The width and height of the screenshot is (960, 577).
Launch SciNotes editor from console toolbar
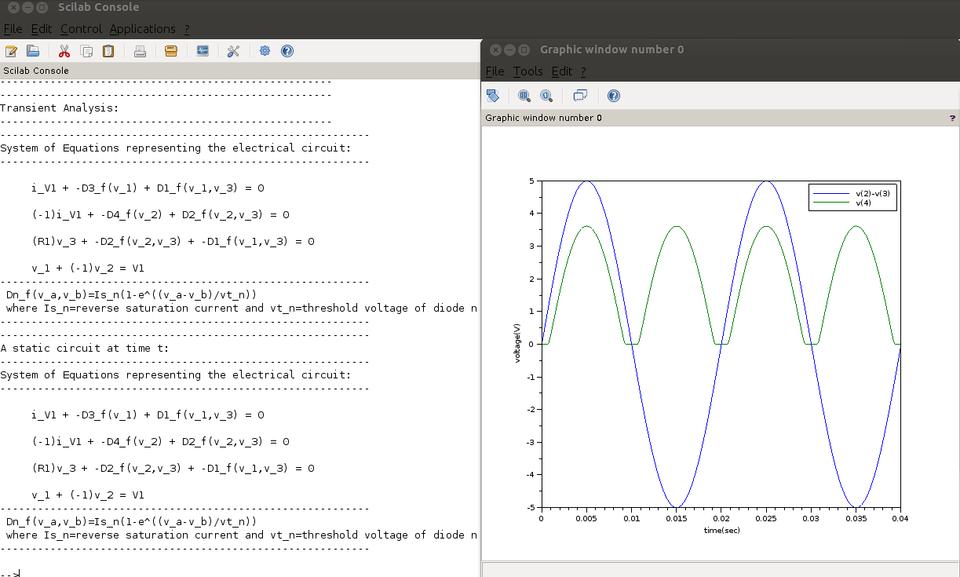click(11, 51)
